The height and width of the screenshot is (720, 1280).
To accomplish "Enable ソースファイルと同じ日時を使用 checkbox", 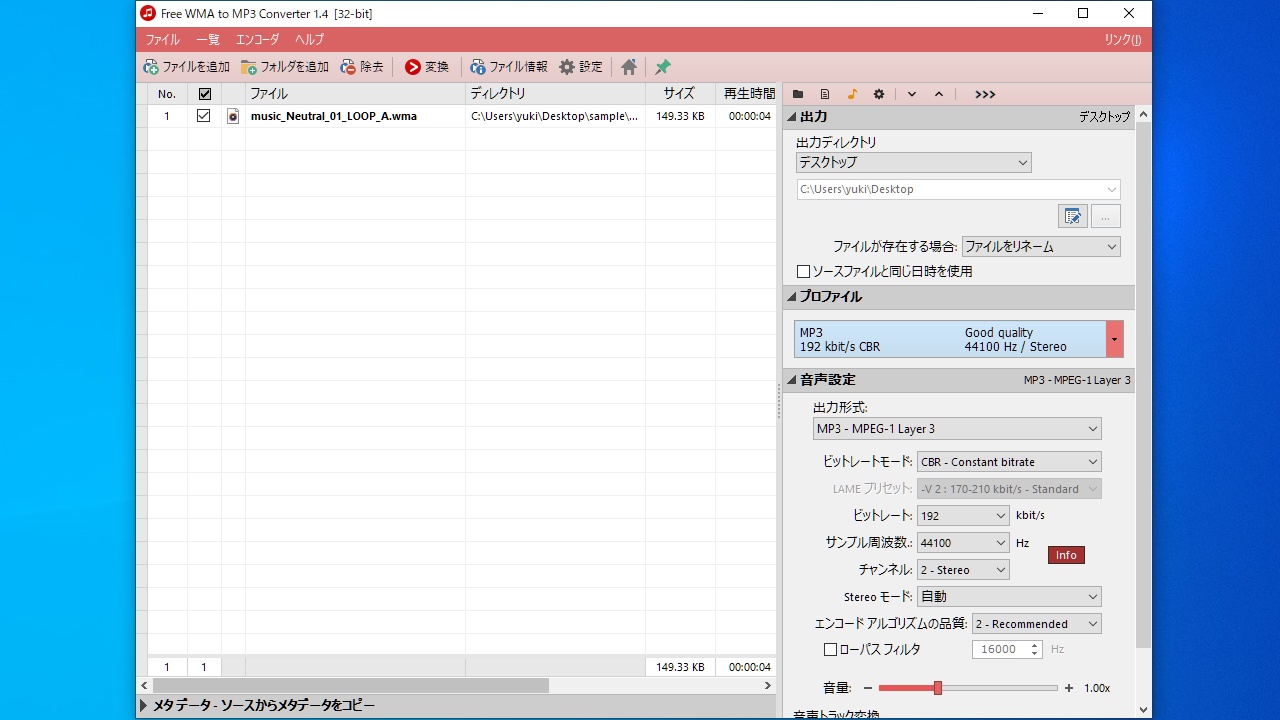I will [803, 271].
